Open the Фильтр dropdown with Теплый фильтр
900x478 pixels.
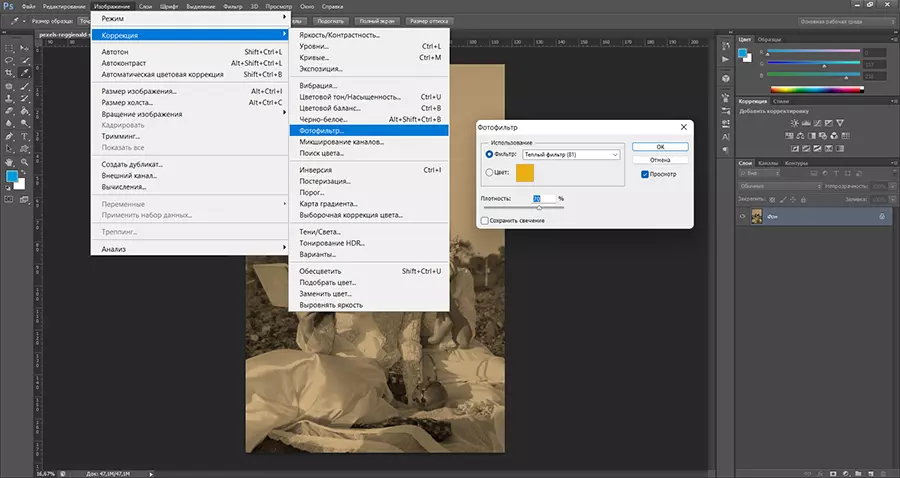(x=570, y=155)
